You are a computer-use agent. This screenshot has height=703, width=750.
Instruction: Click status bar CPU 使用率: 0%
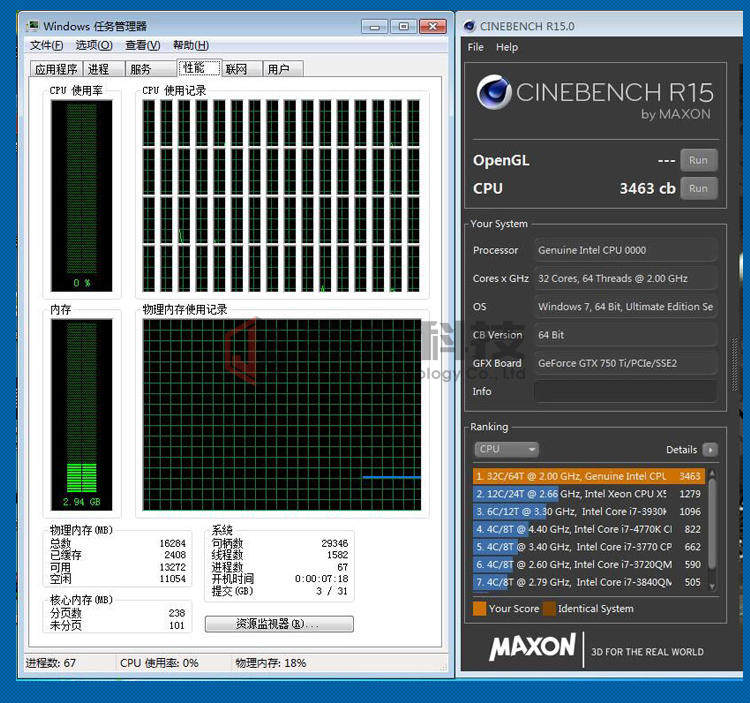pyautogui.click(x=159, y=663)
